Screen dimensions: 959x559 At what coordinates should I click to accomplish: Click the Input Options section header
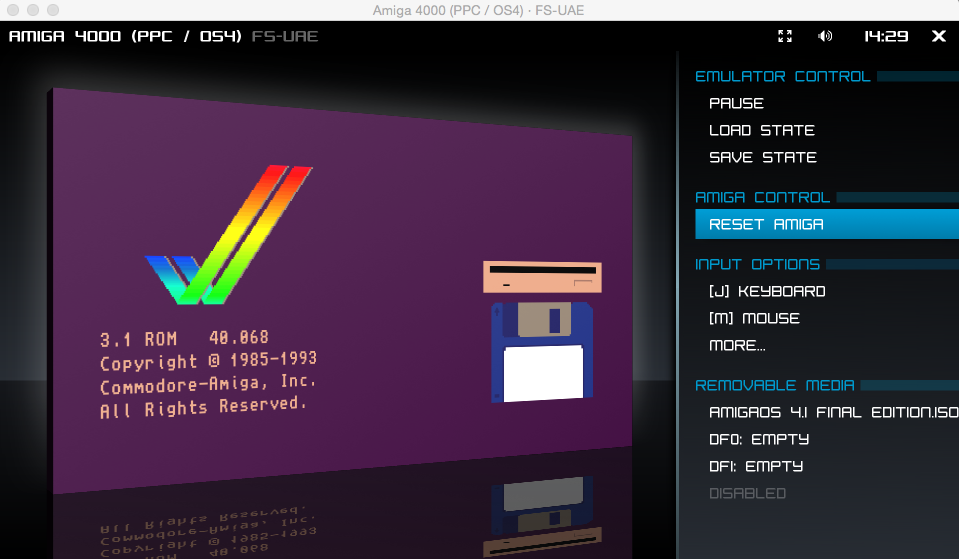pos(757,264)
